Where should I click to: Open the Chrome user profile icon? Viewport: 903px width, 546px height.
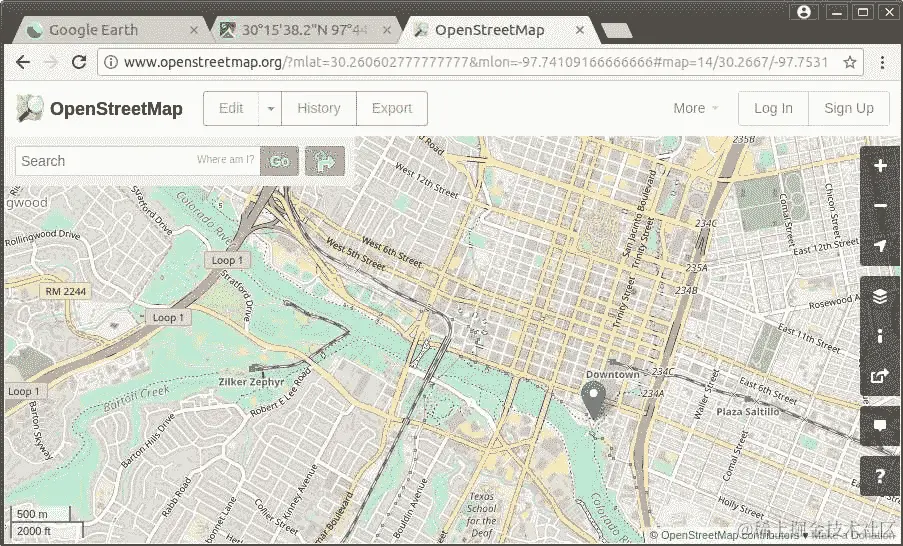point(804,12)
